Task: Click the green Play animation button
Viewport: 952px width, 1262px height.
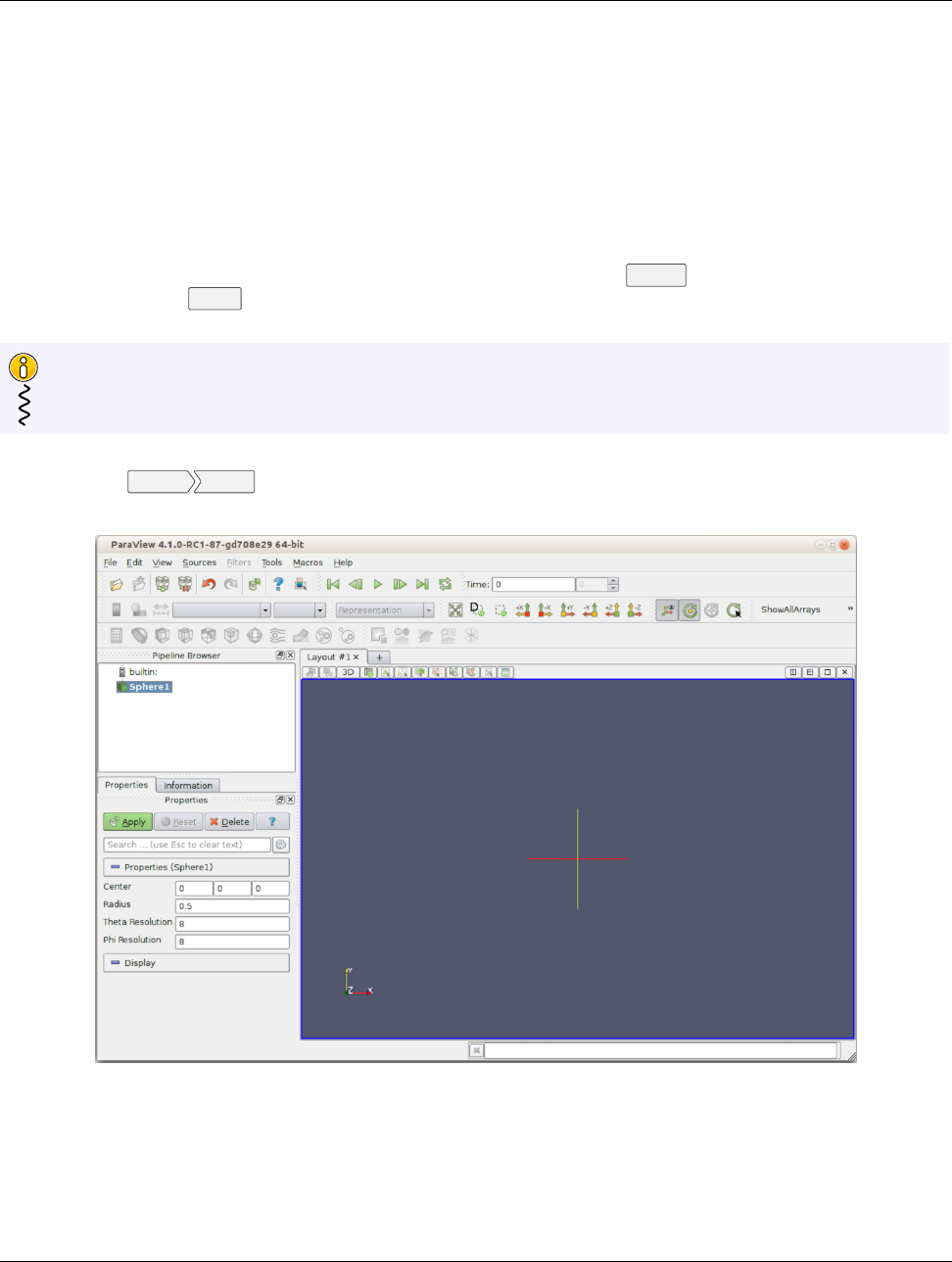Action: pos(378,585)
